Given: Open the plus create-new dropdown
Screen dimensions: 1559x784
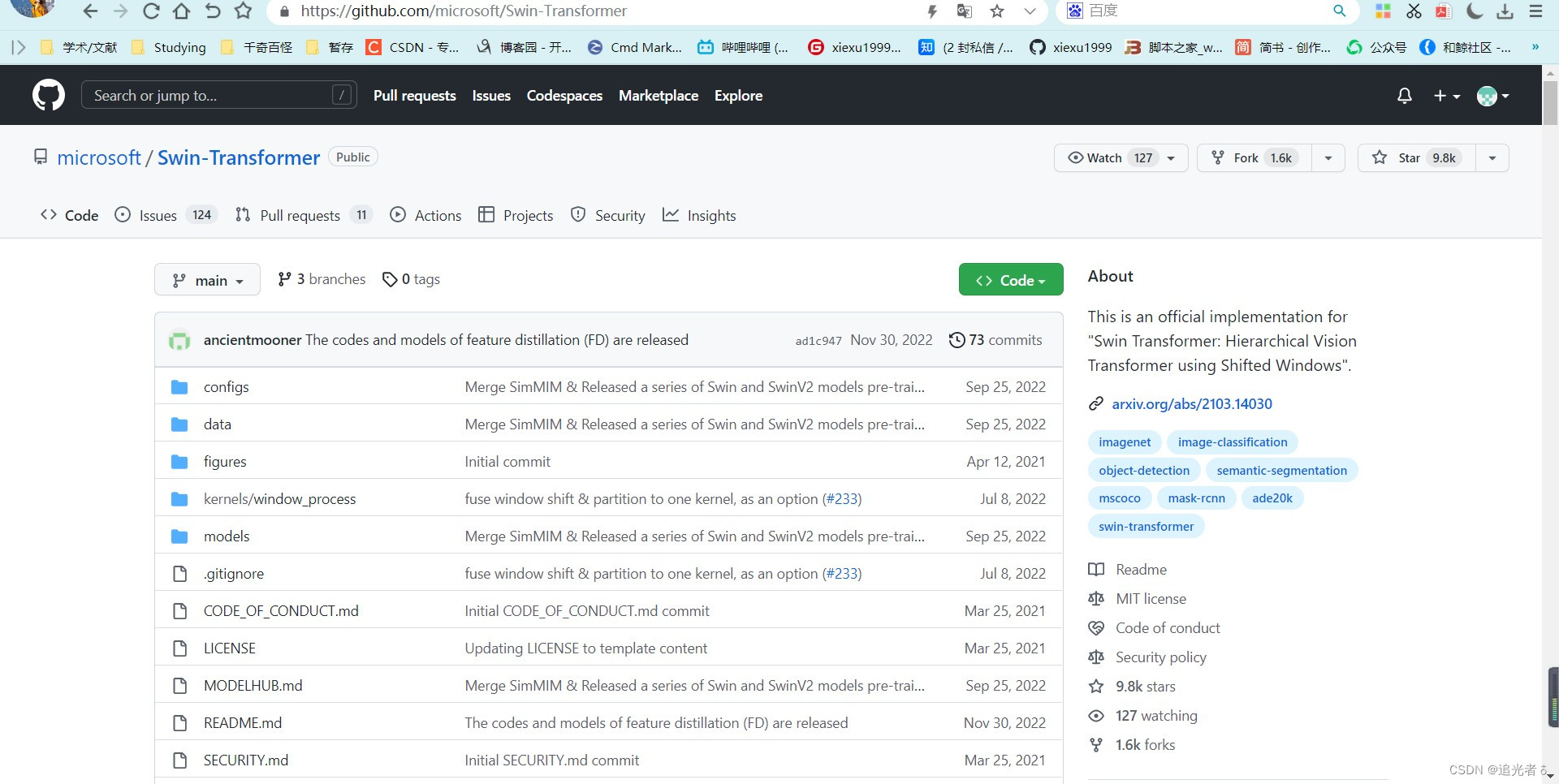Looking at the screenshot, I should (x=1447, y=96).
